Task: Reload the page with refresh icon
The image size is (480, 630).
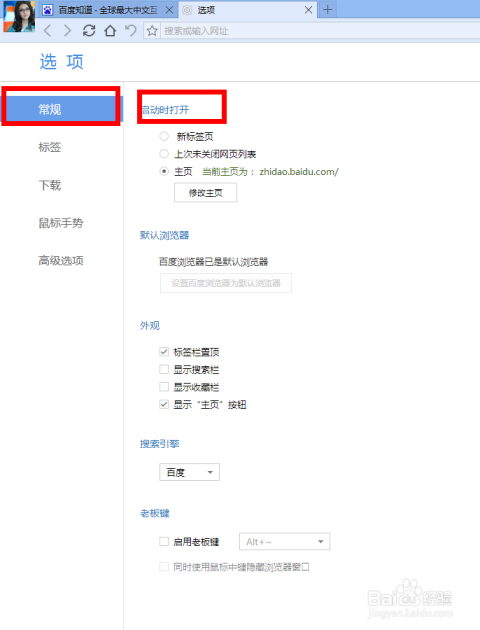Action: pyautogui.click(x=89, y=31)
